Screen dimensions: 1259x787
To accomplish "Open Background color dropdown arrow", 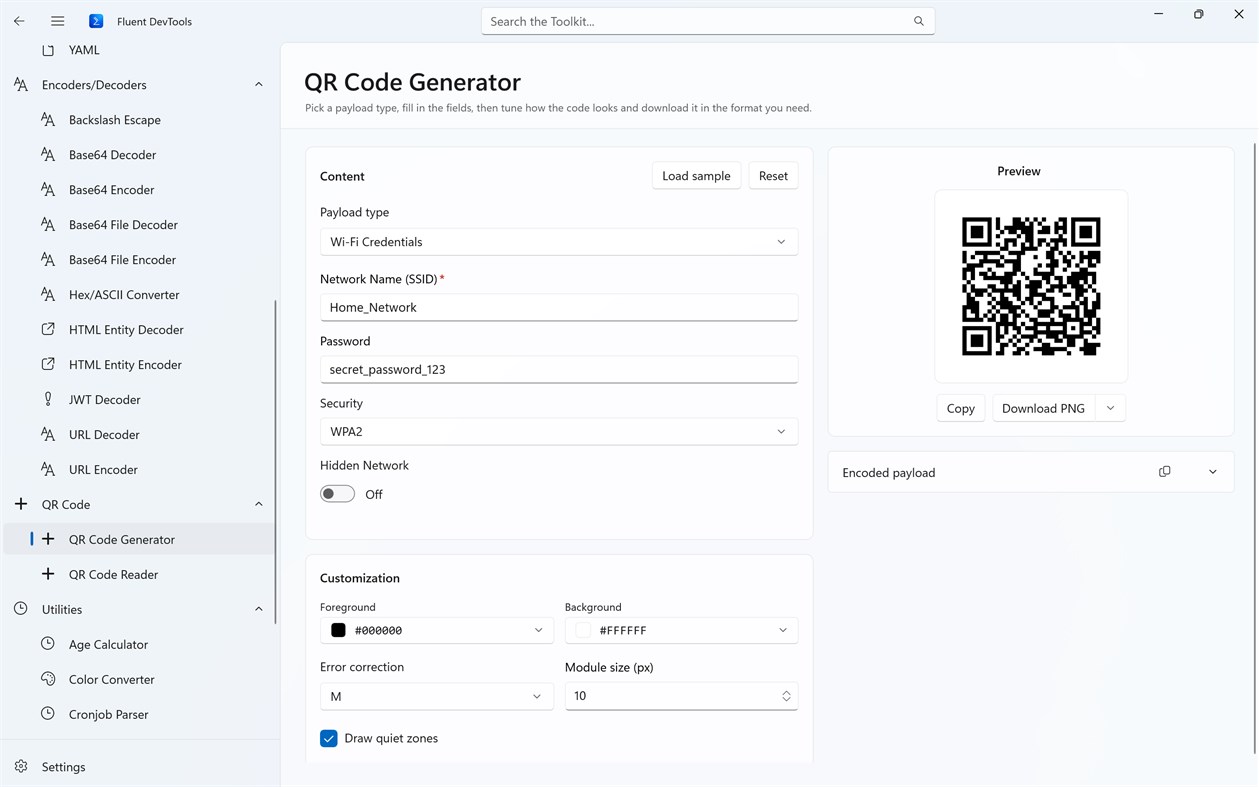I will point(783,630).
